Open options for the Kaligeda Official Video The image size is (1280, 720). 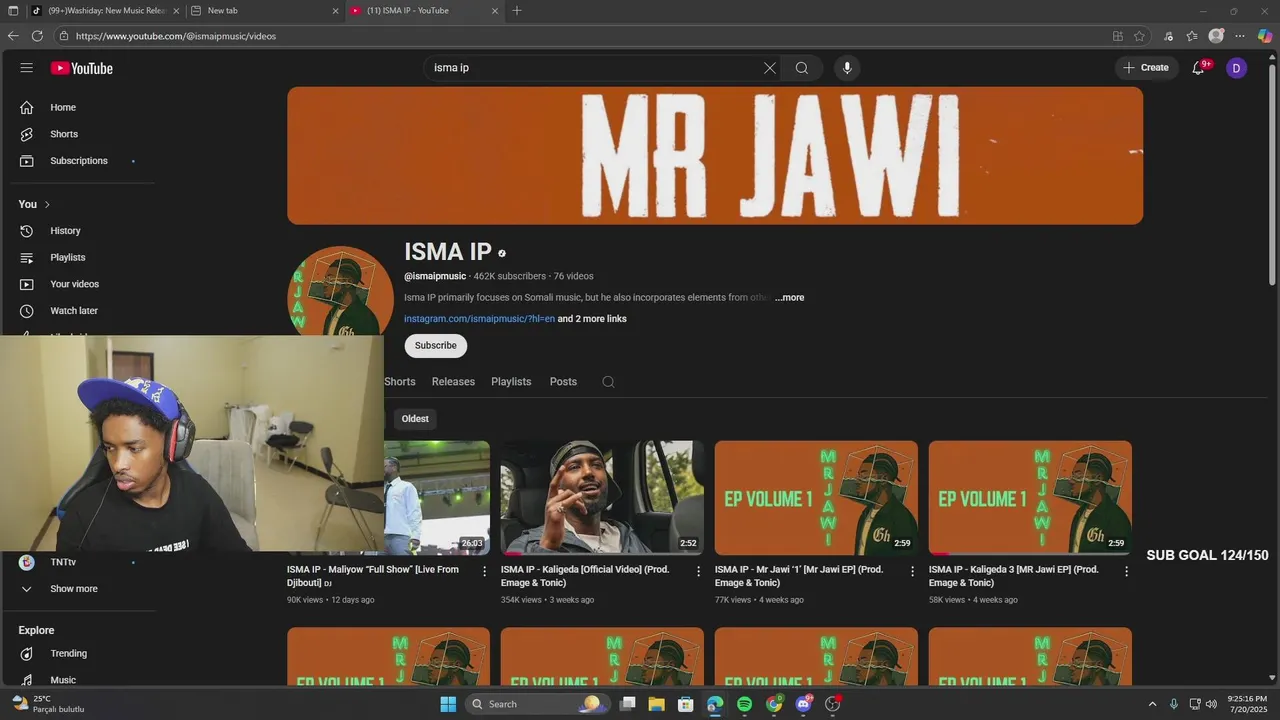click(x=698, y=571)
